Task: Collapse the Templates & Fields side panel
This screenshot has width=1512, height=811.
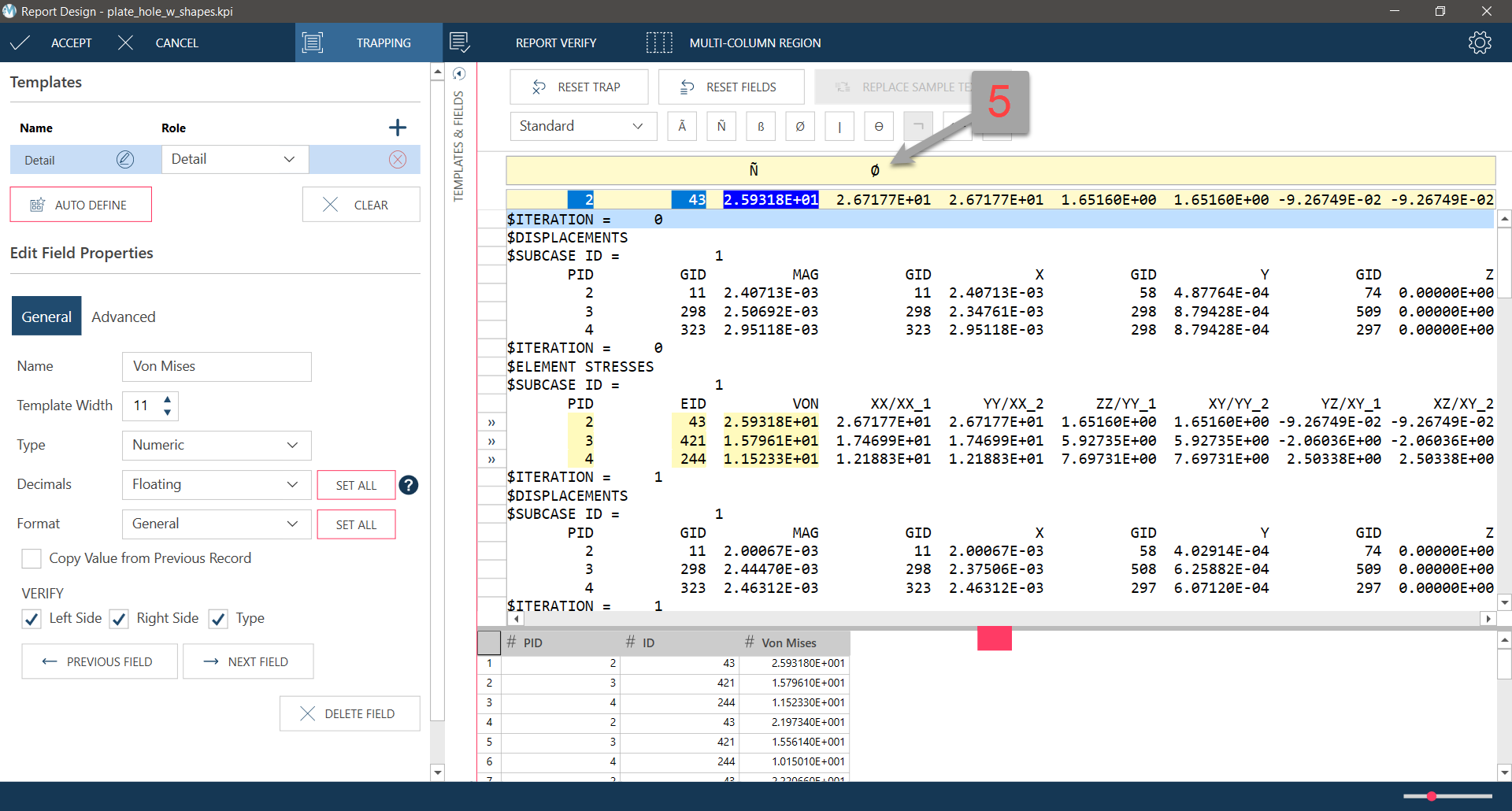Action: click(x=459, y=74)
